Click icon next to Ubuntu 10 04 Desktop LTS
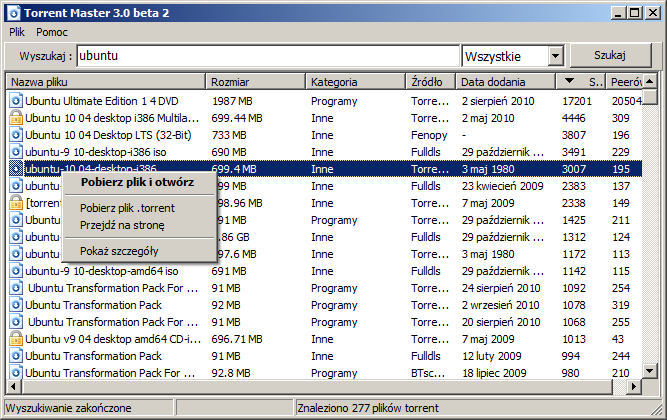This screenshot has width=667, height=420. [x=16, y=135]
